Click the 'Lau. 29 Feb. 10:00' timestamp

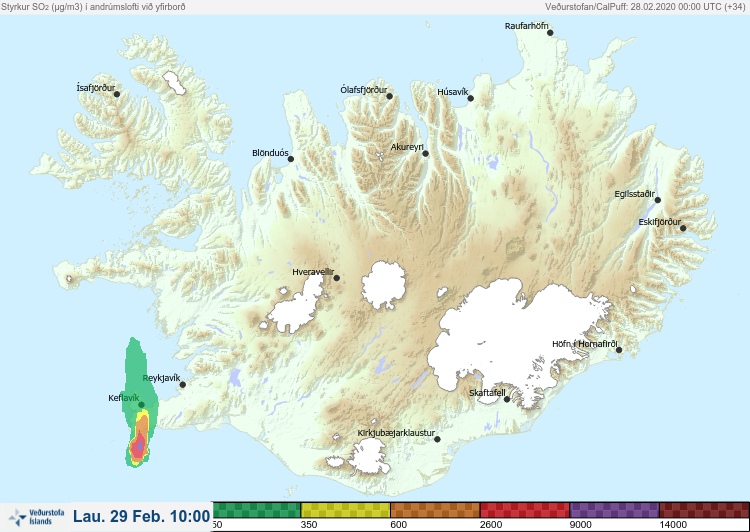(142, 516)
